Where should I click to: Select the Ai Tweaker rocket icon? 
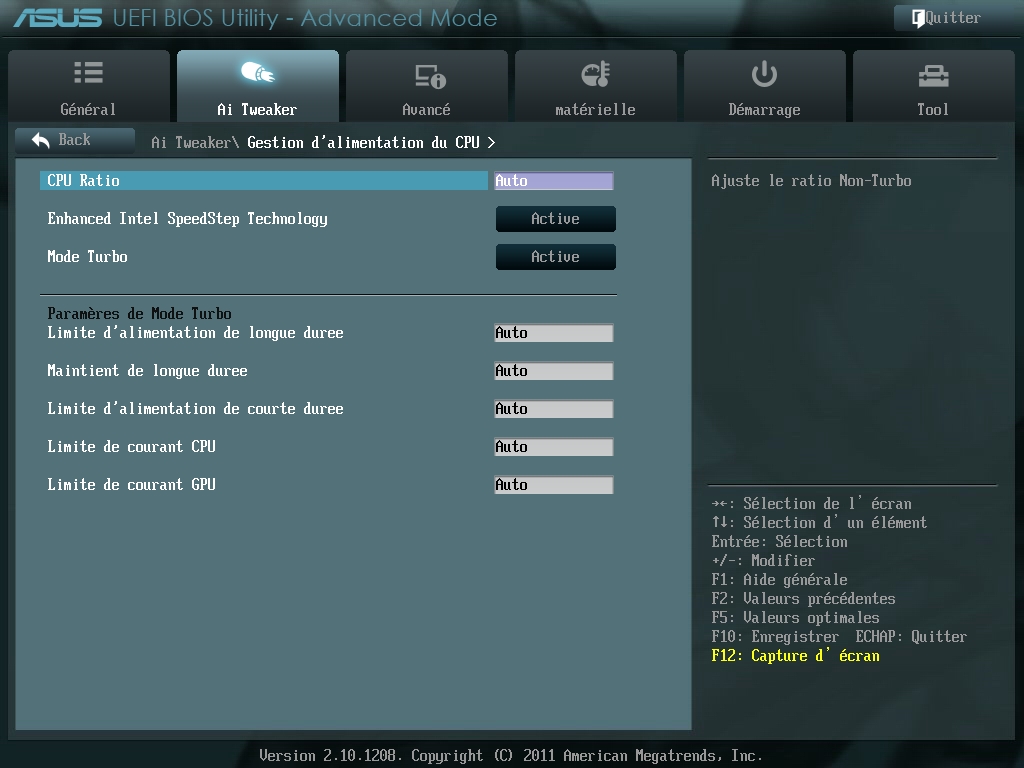[x=257, y=72]
